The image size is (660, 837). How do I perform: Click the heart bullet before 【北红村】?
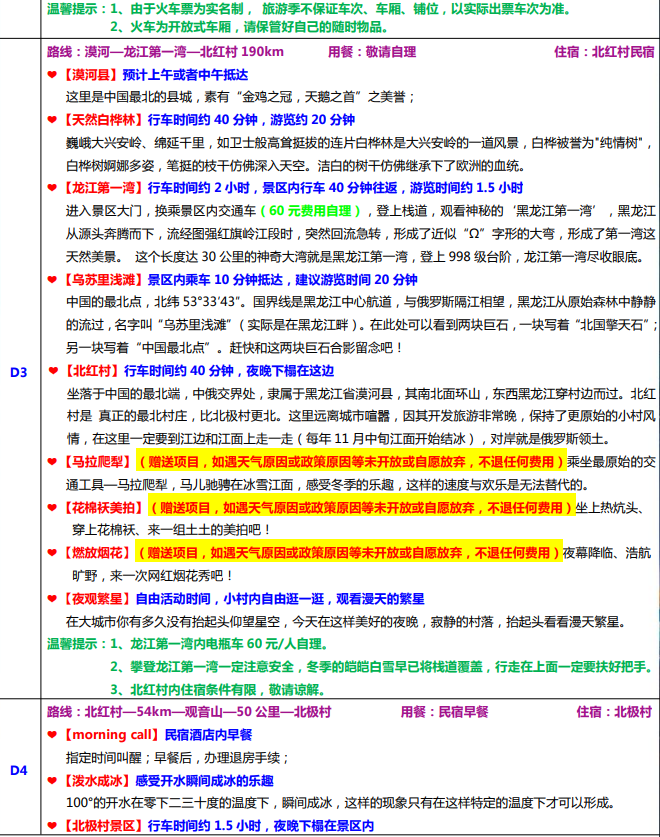pos(53,371)
